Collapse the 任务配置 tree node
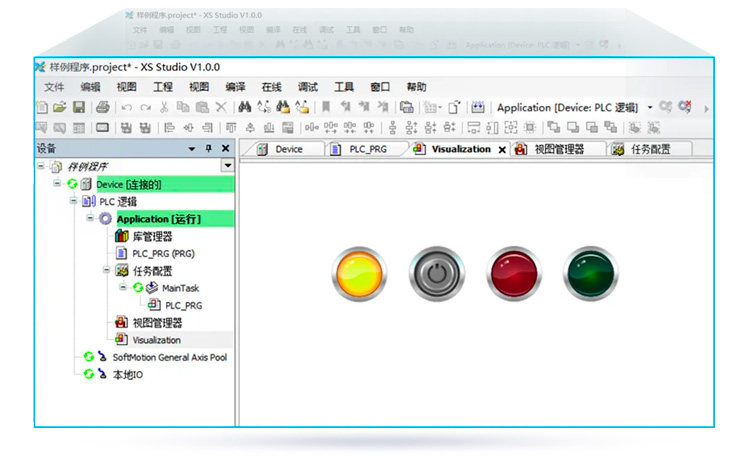The width and height of the screenshot is (750, 456). [107, 270]
